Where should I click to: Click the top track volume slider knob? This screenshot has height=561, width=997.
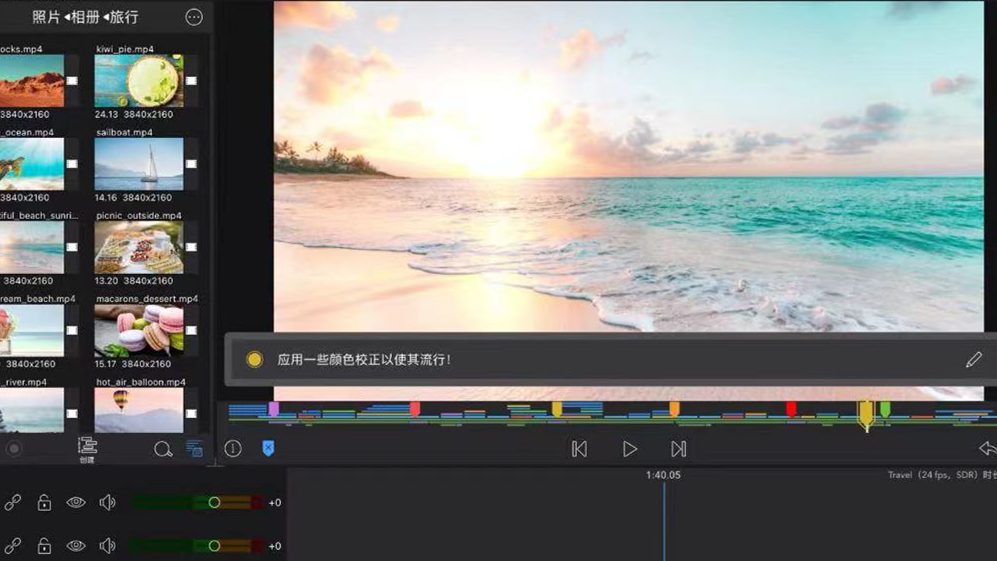tap(214, 502)
